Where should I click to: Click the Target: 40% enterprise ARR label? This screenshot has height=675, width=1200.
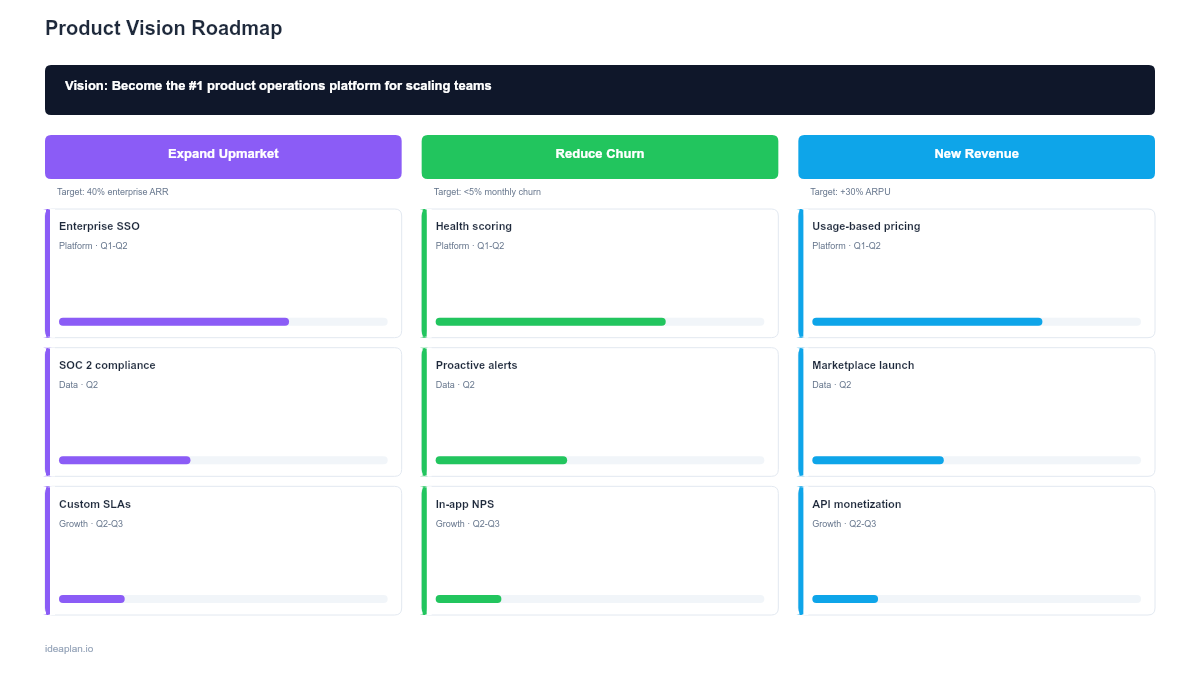(x=112, y=191)
